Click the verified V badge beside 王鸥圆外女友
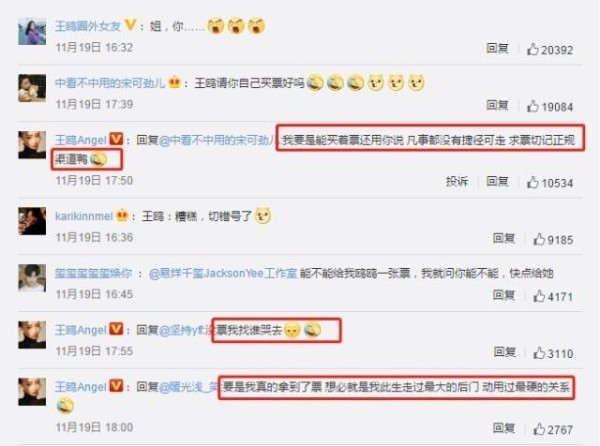 coord(130,25)
